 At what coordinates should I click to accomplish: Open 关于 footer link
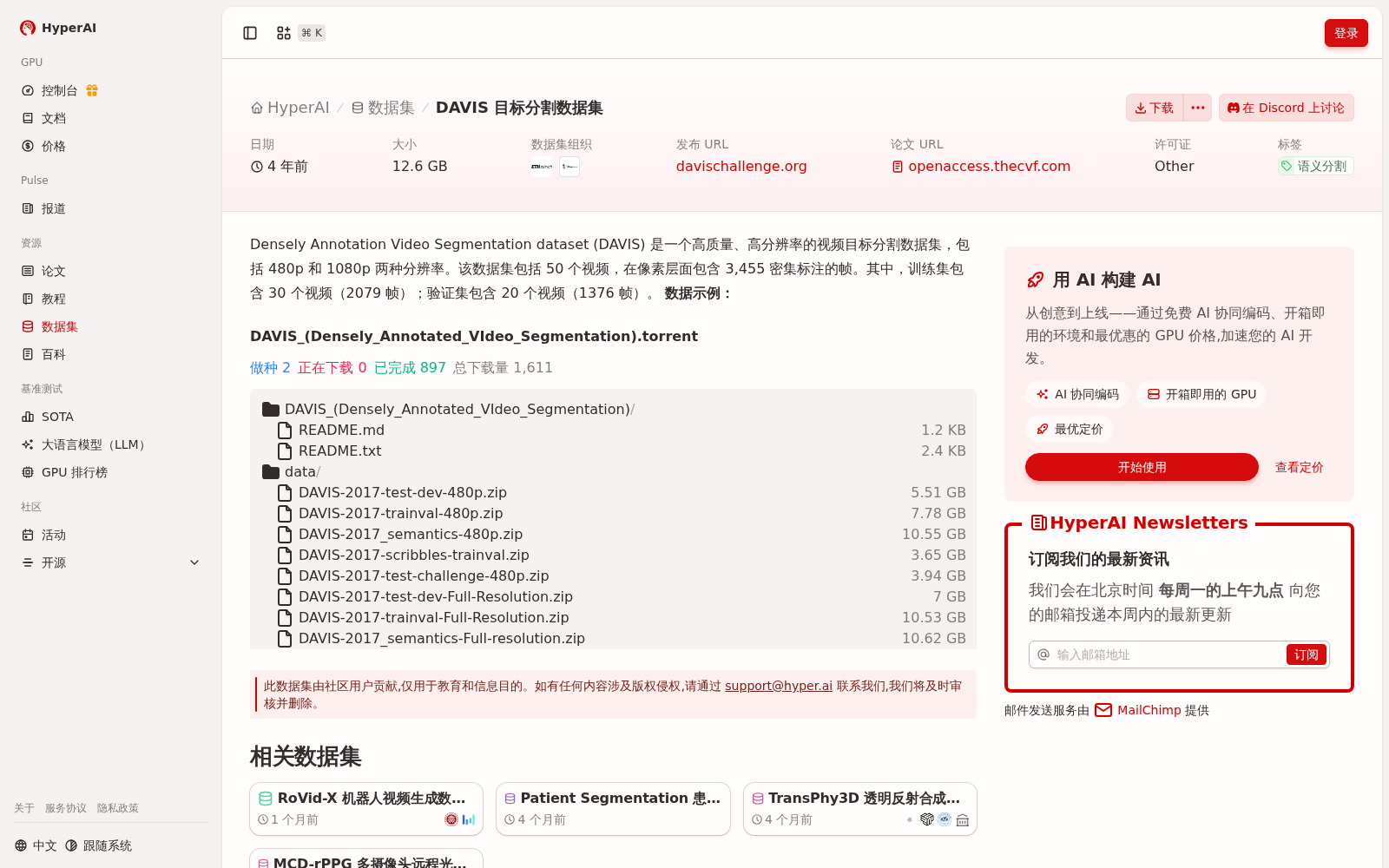[x=24, y=808]
